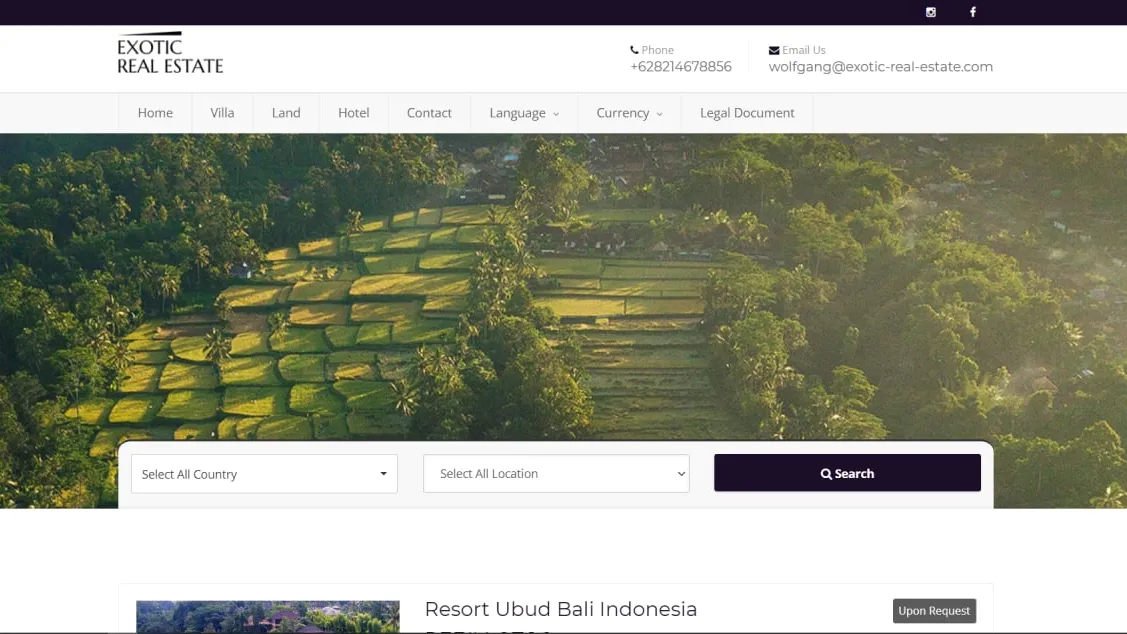This screenshot has width=1127, height=634.
Task: Click the Exotic Real Estate logo
Action: coord(170,52)
